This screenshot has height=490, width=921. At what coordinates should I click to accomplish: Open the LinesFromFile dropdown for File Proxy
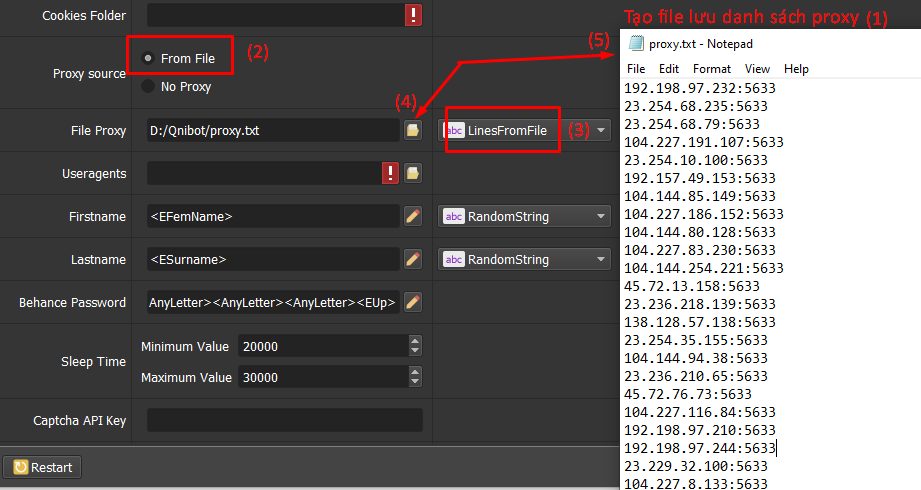click(600, 130)
